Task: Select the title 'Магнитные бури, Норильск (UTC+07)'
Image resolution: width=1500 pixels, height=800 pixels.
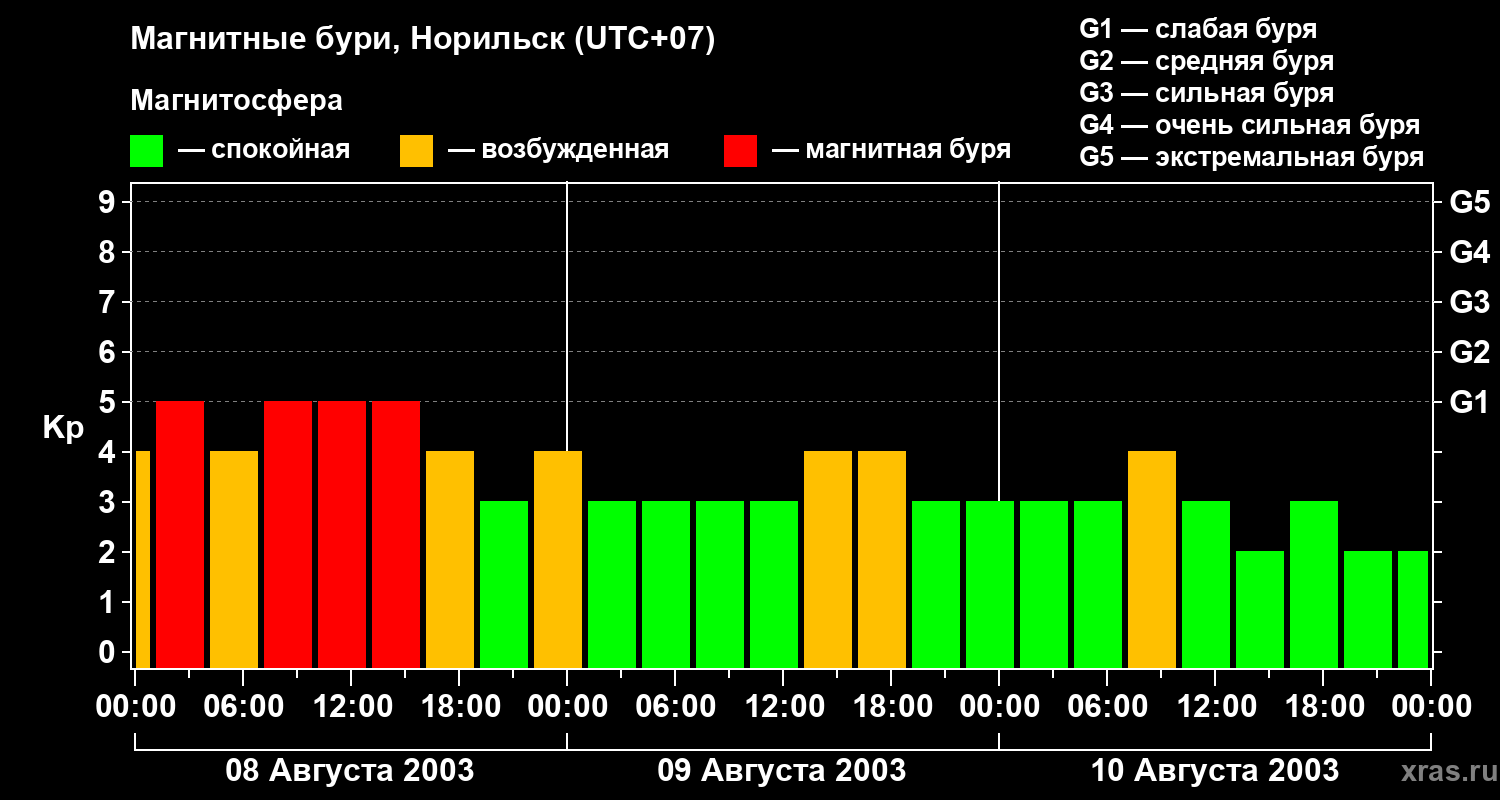Action: (x=423, y=40)
